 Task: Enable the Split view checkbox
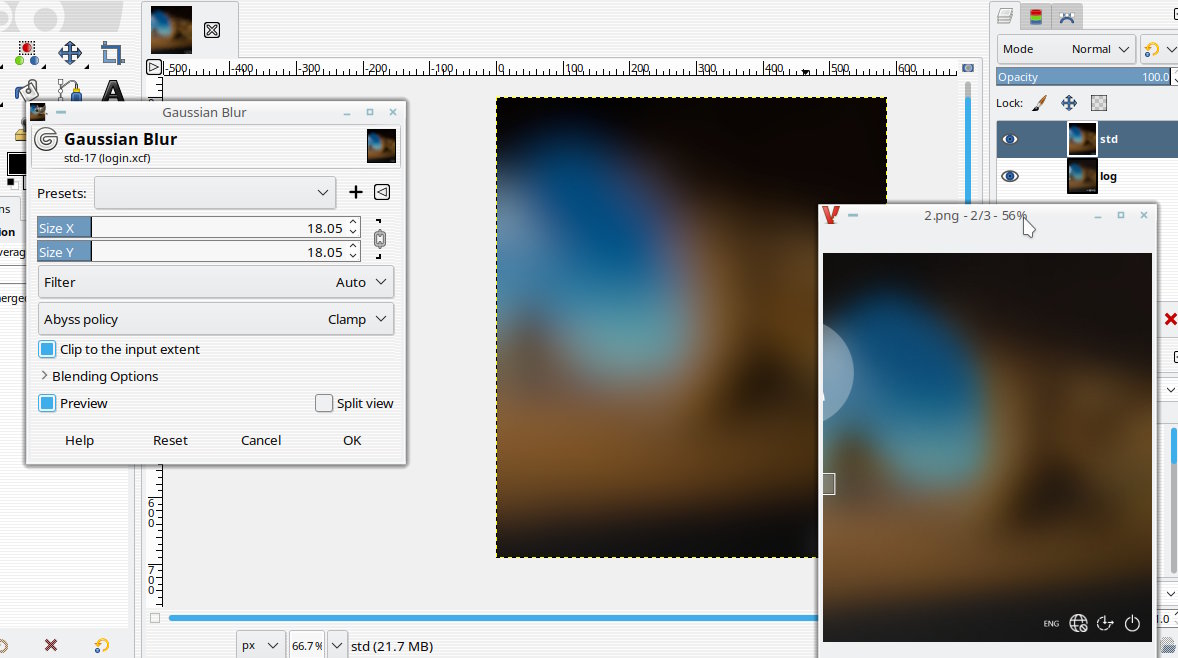coord(324,403)
